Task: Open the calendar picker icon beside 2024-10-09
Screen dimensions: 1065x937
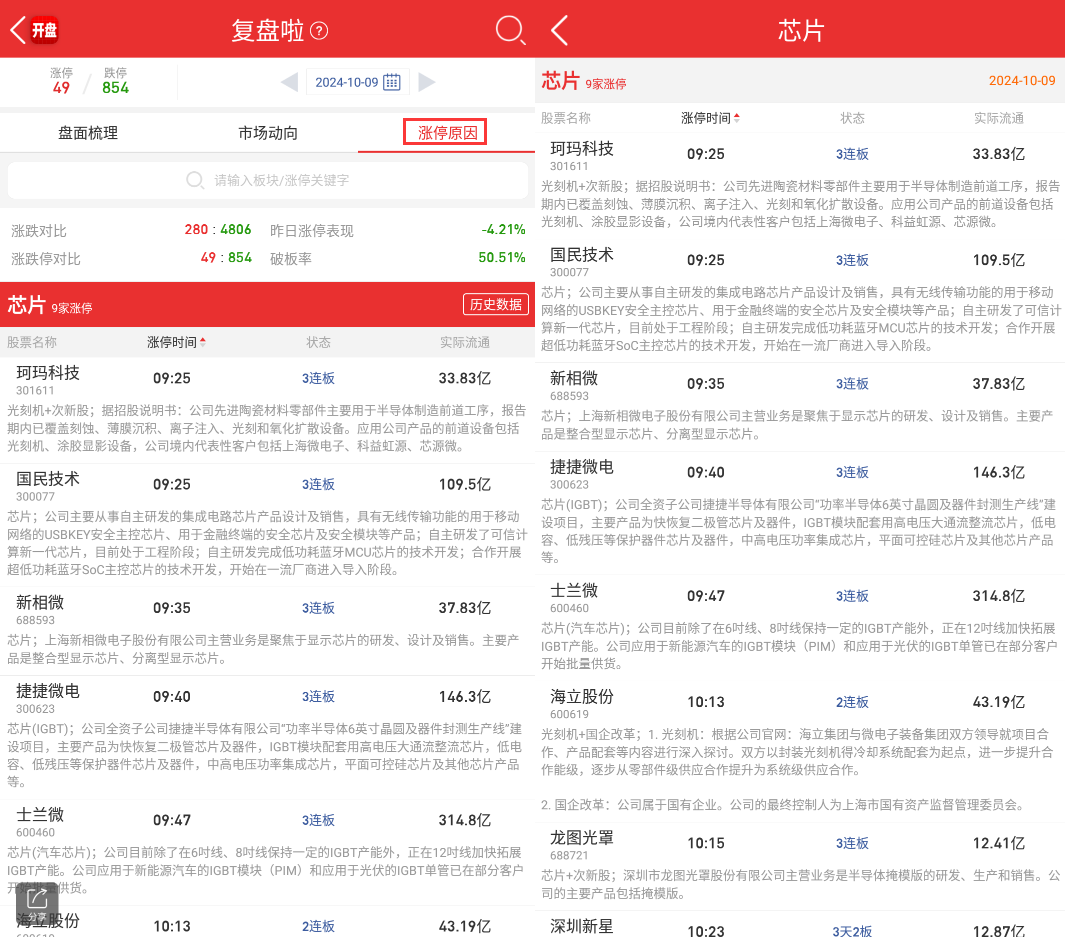Action: click(392, 82)
